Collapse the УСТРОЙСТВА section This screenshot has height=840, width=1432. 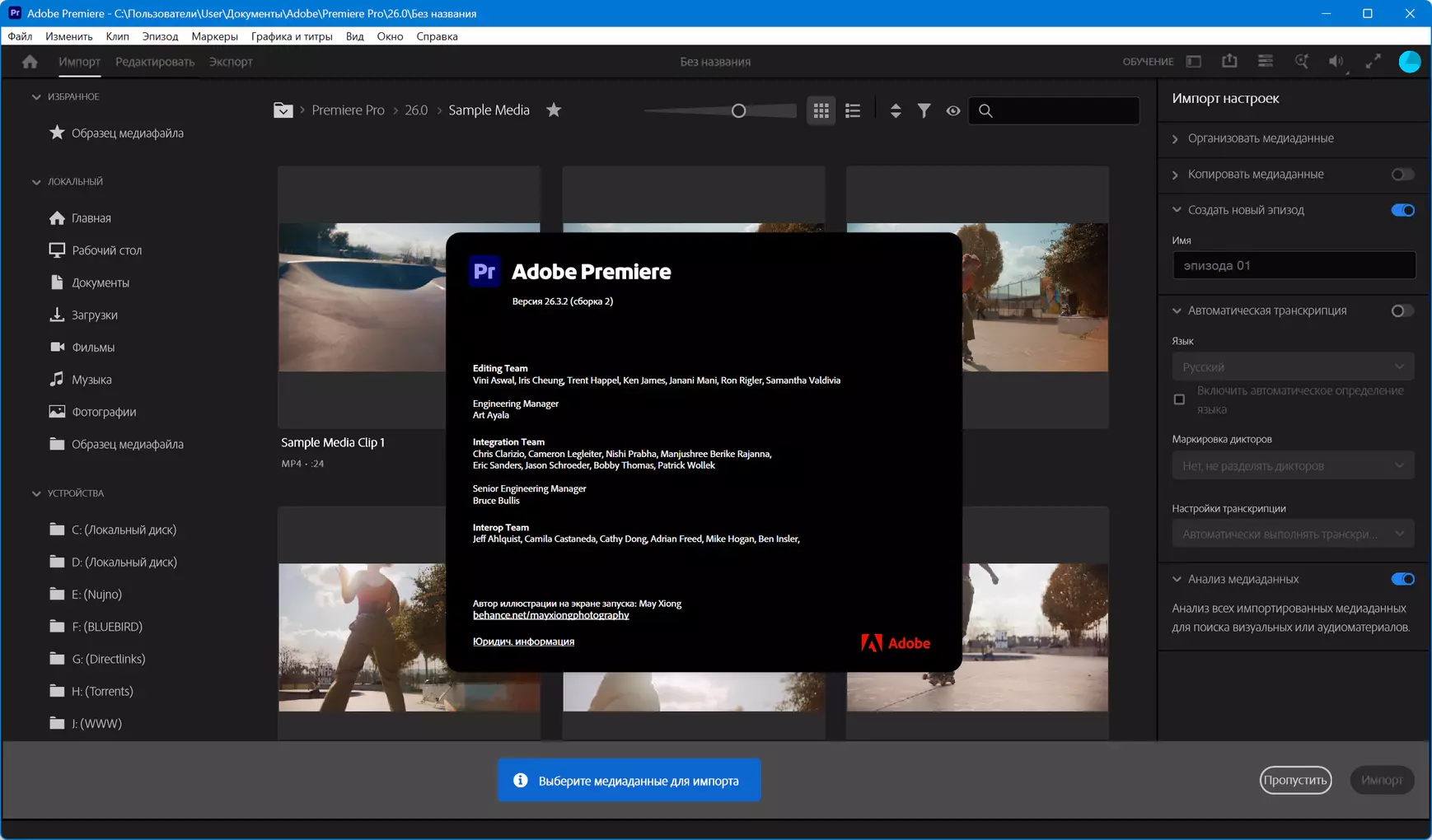coord(36,493)
